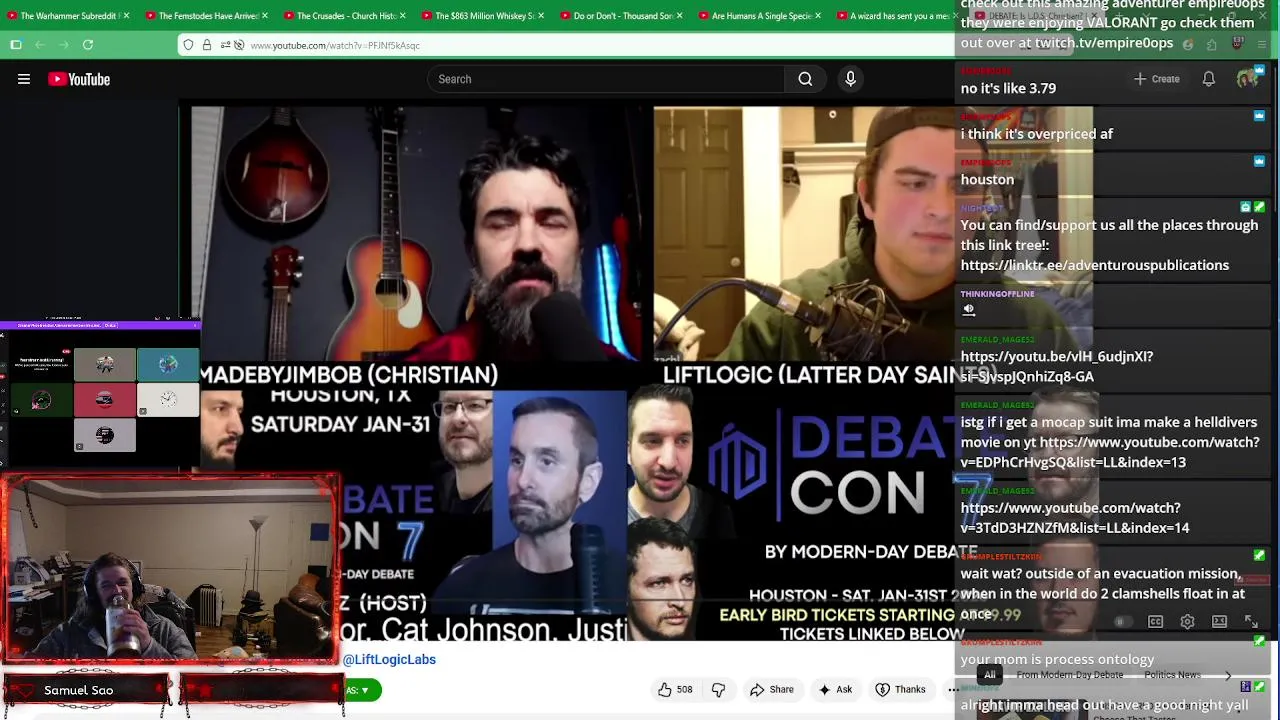Go to the YouTube home logo
The height and width of the screenshot is (720, 1280).
coord(79,79)
